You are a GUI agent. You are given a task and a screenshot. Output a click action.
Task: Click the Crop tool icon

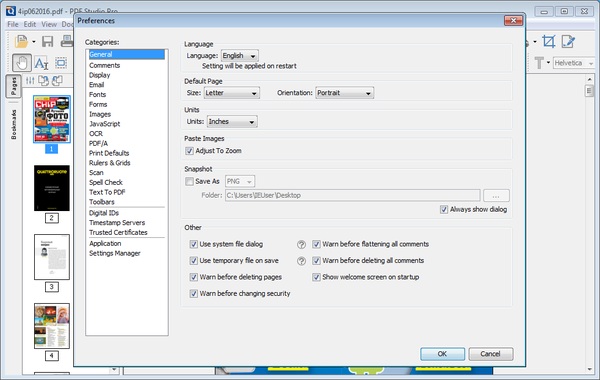(x=549, y=41)
